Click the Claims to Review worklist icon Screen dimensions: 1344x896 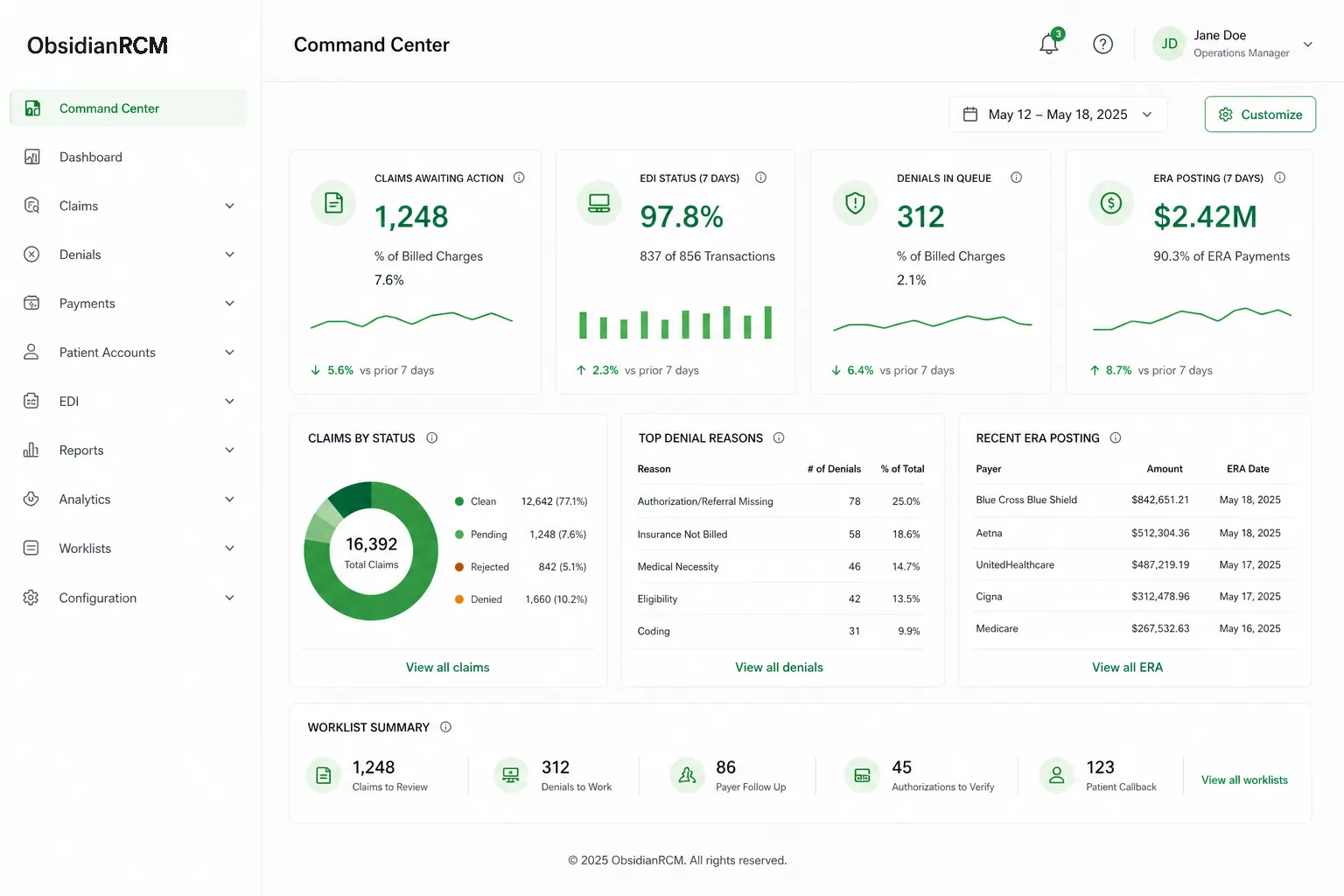pyautogui.click(x=324, y=775)
